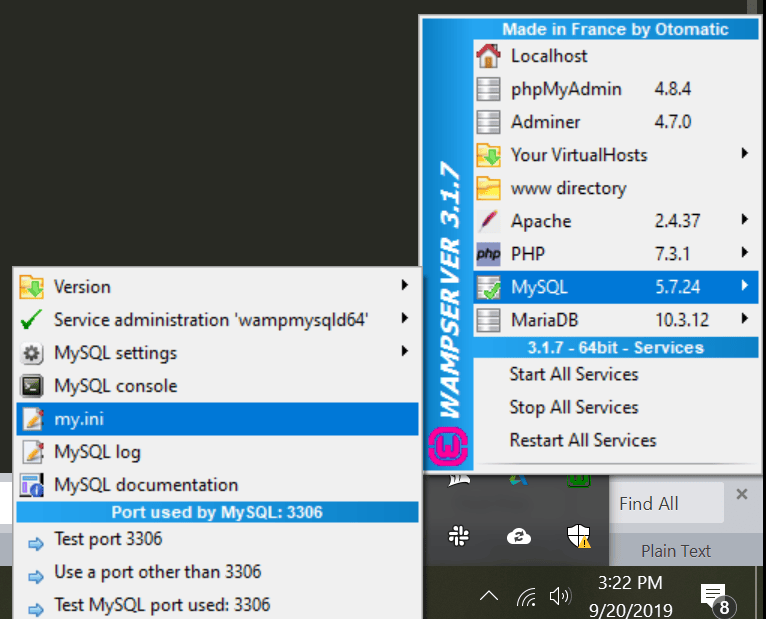Click the MariaDB database icon
This screenshot has width=766, height=619.
(x=489, y=320)
